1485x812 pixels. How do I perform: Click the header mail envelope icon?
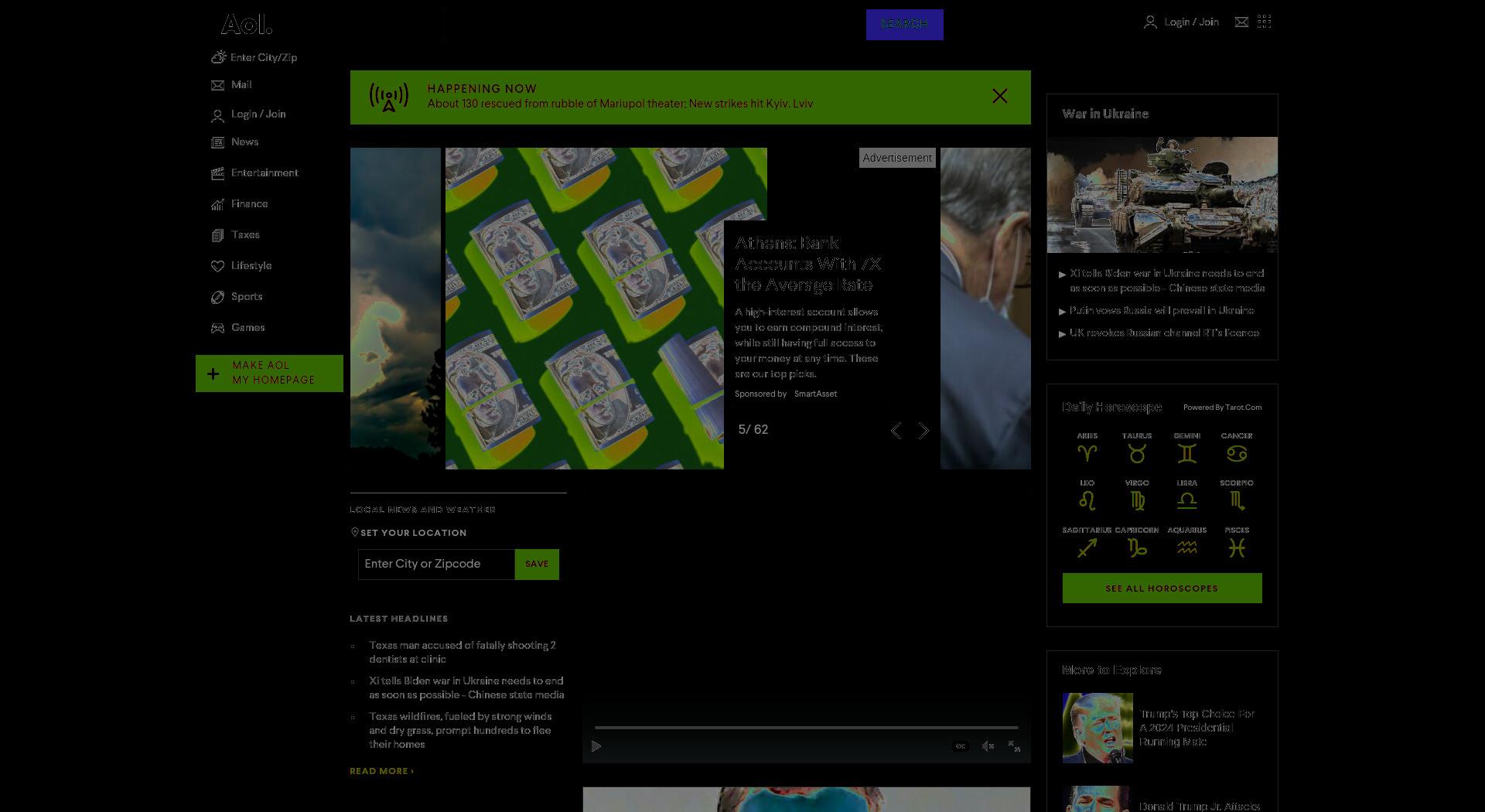[1241, 22]
